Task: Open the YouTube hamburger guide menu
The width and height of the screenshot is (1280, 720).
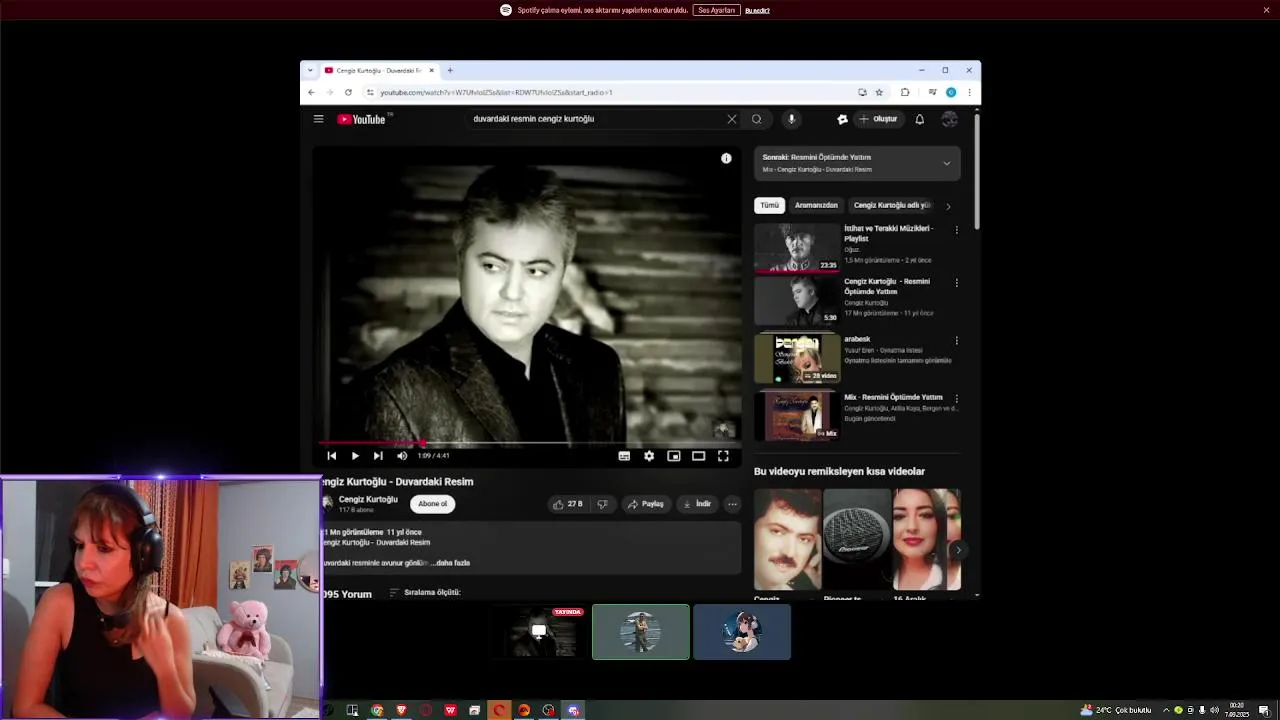Action: (318, 119)
